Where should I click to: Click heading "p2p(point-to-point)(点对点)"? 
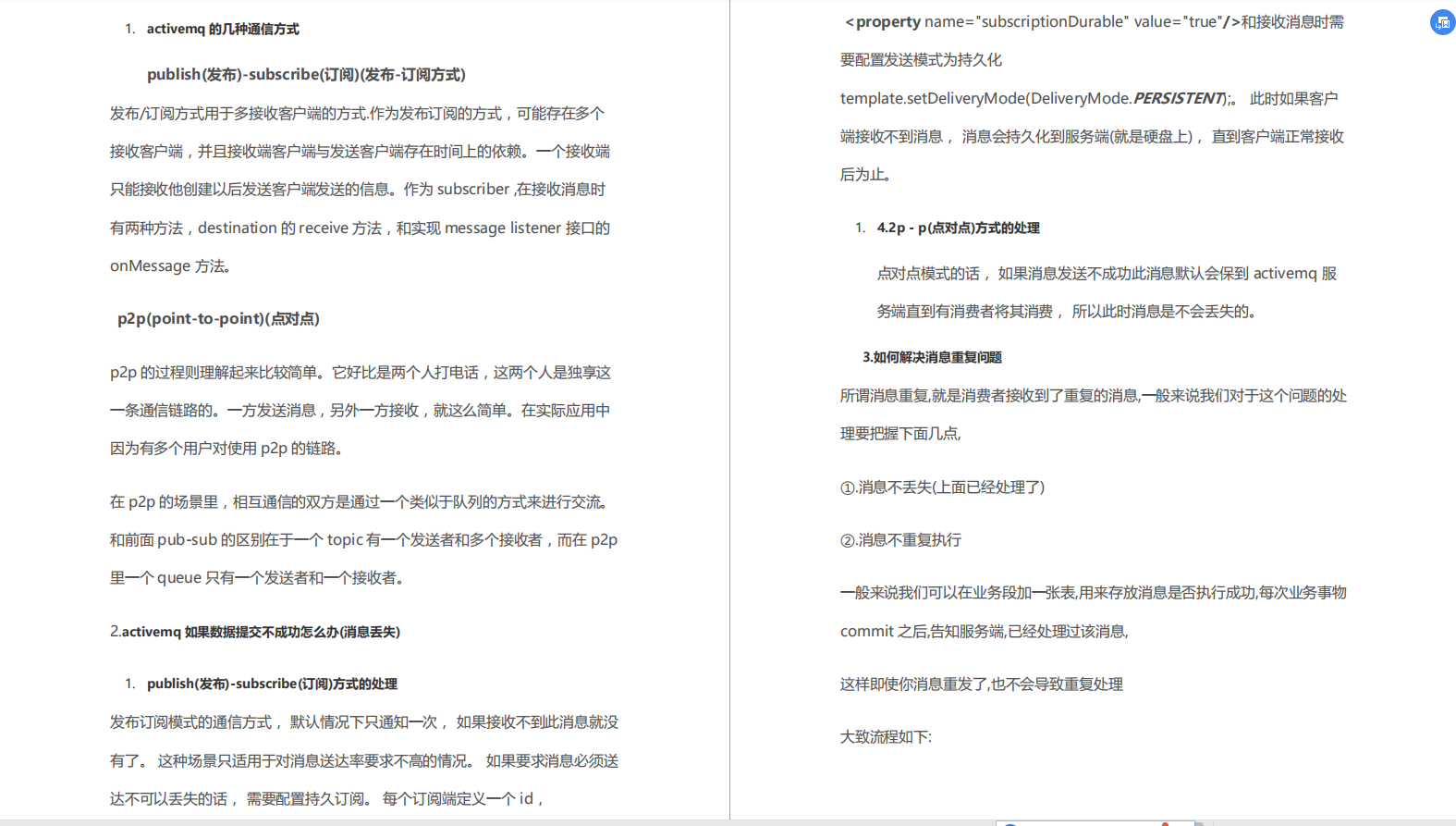tap(218, 318)
